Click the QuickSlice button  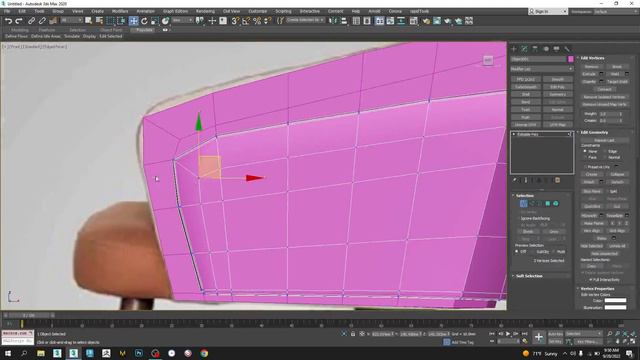coord(592,206)
